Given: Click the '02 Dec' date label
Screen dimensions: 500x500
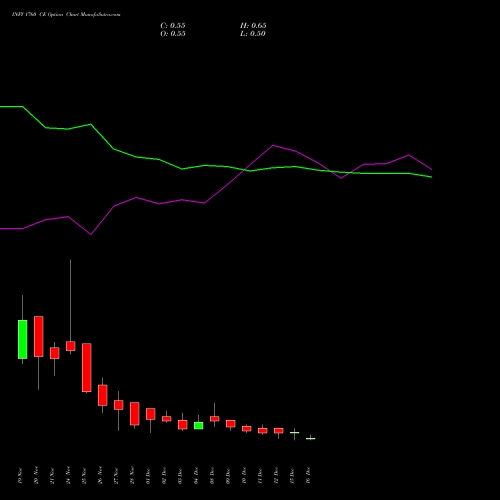Looking at the screenshot, I should (x=164, y=476).
